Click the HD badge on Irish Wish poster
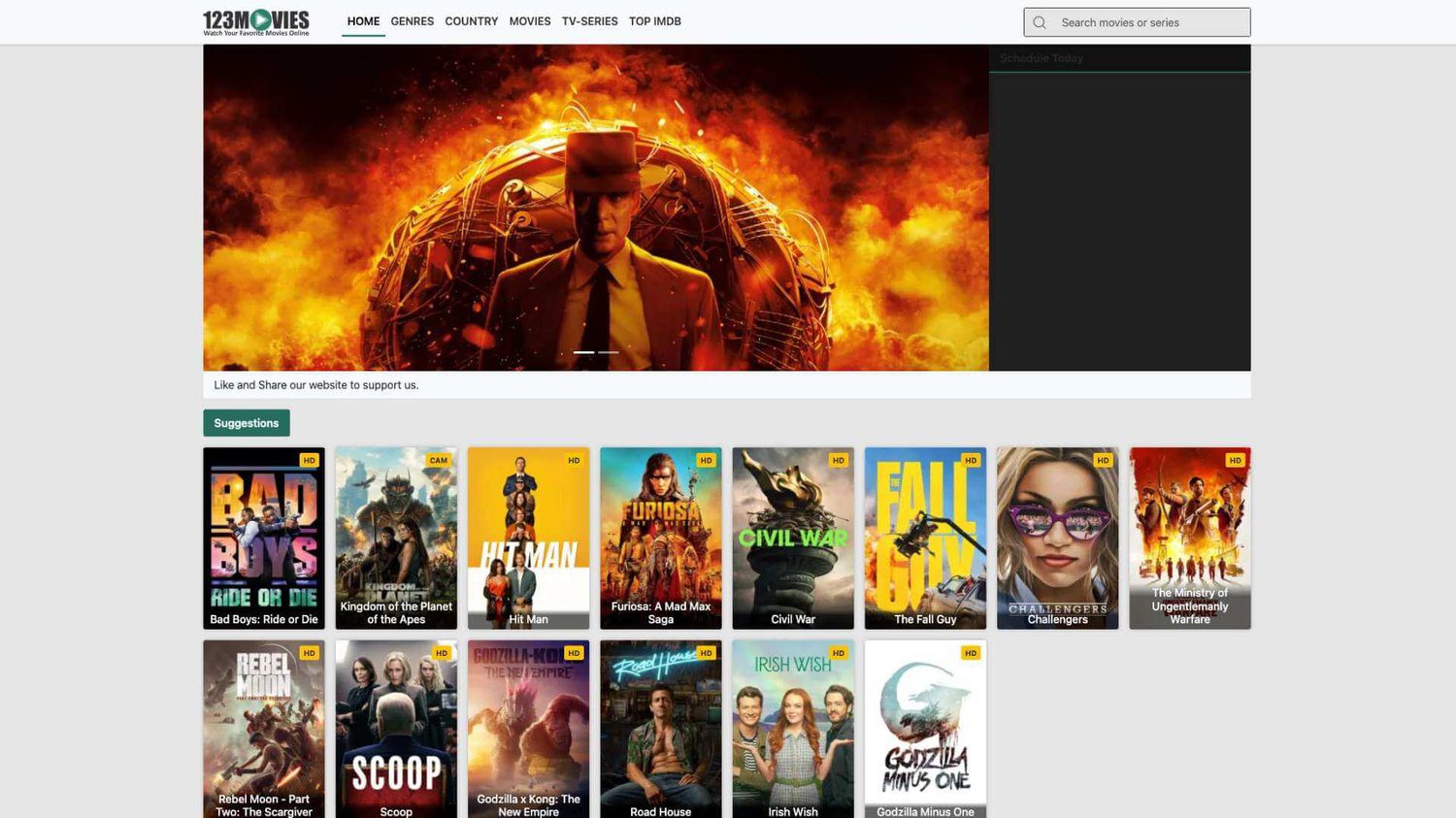 [x=839, y=654]
